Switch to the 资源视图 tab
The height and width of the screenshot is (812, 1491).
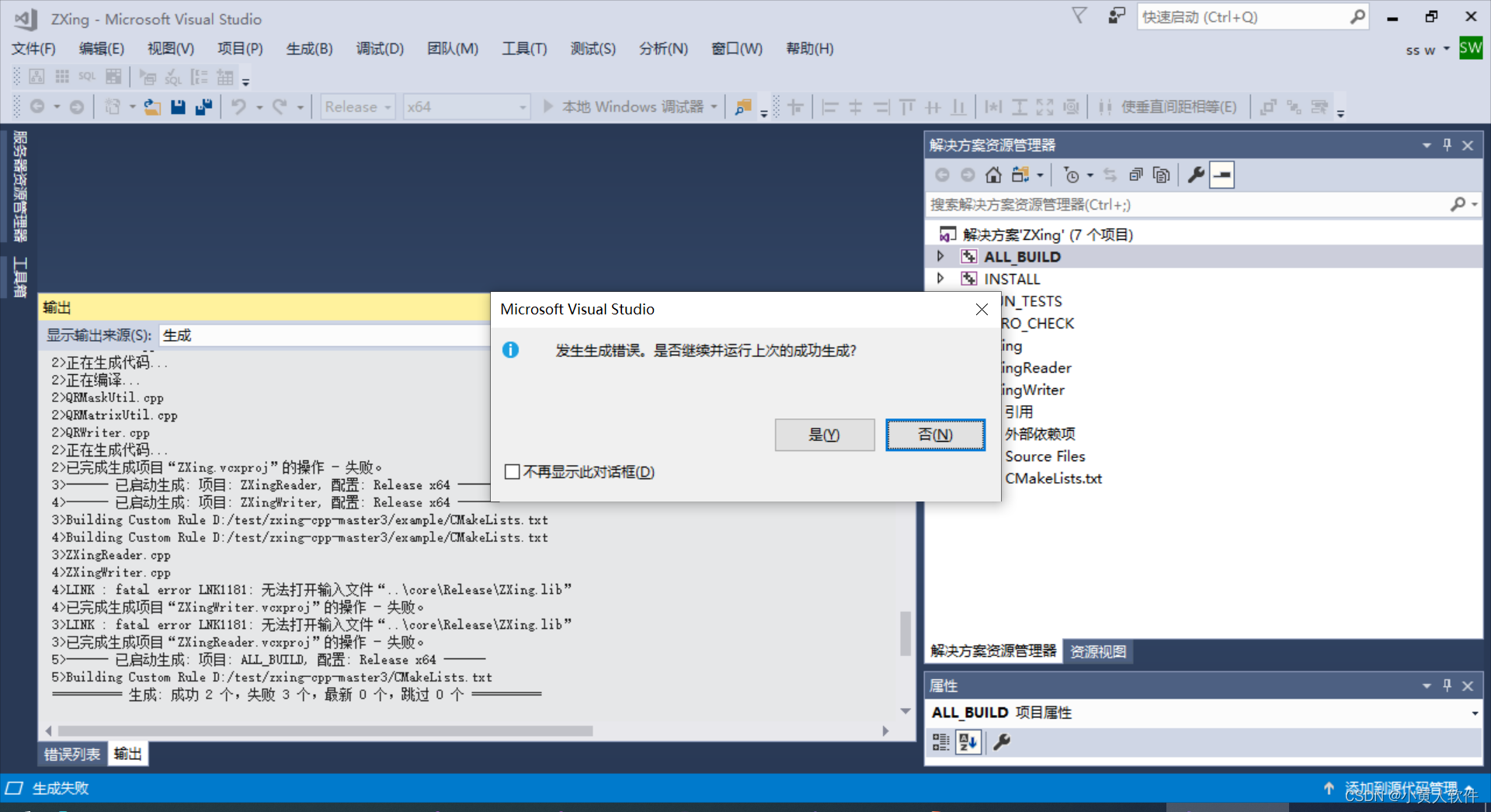point(1098,651)
